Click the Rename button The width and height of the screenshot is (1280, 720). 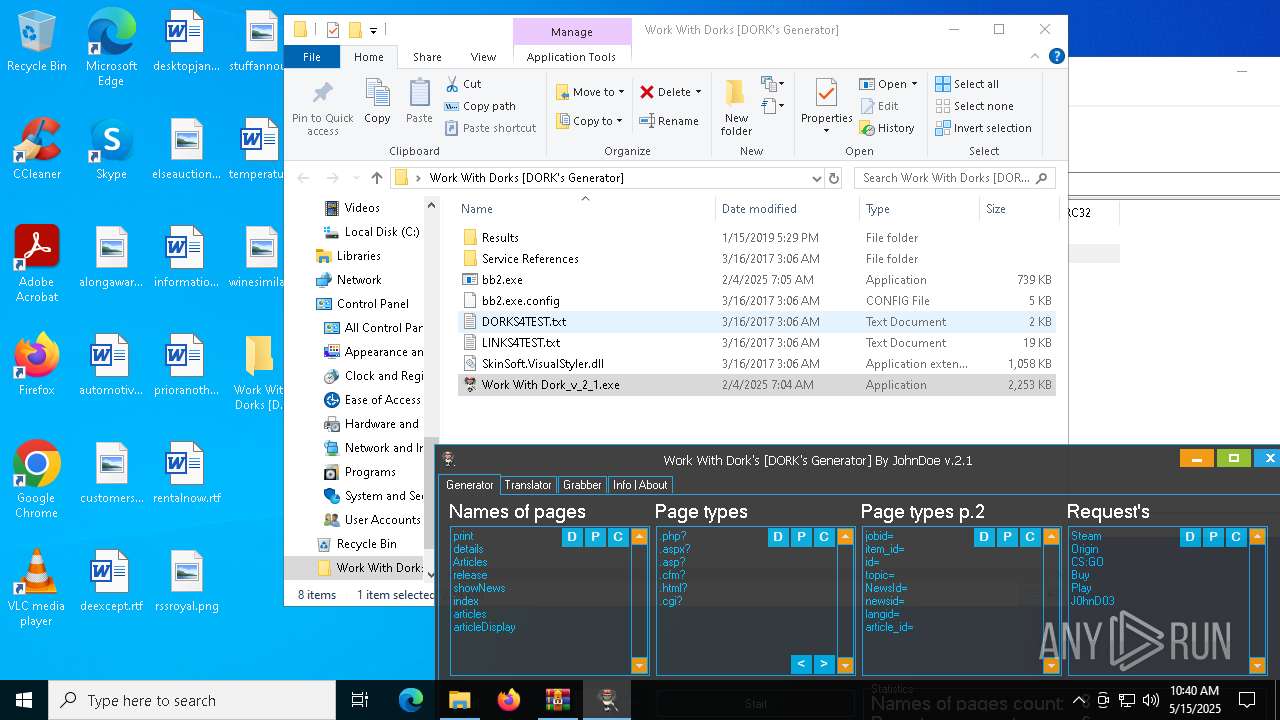click(669, 121)
